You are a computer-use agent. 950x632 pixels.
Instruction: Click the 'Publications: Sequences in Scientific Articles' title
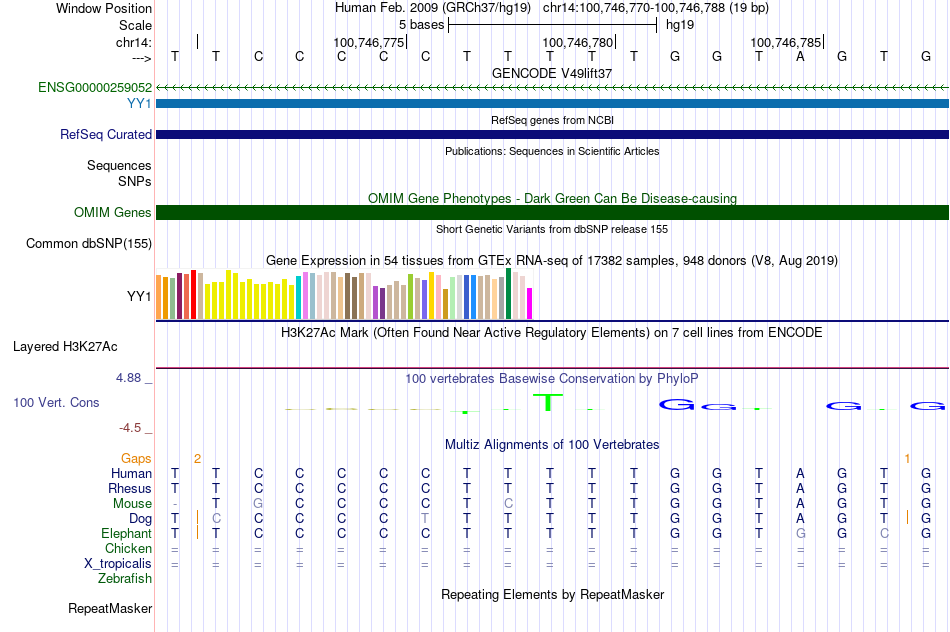[x=552, y=151]
